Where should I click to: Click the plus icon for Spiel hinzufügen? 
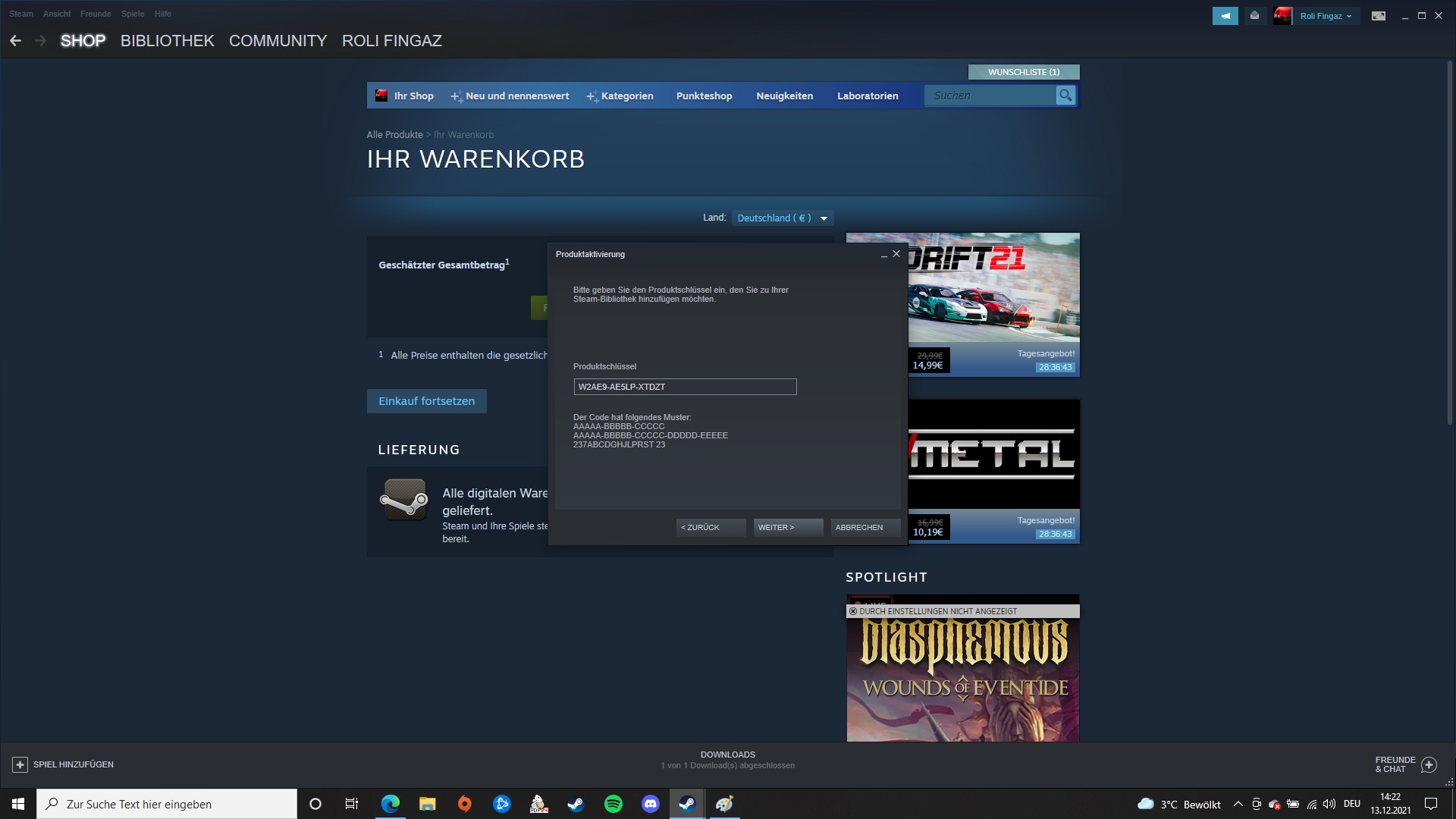click(20, 764)
